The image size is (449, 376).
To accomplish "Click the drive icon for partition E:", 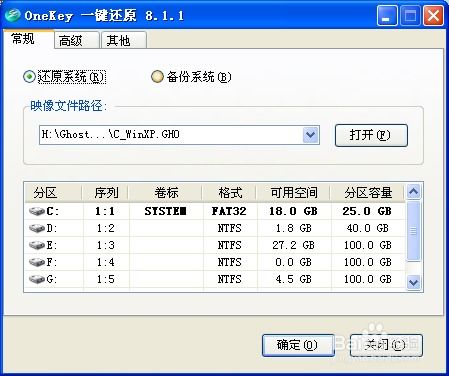I will click(37, 245).
